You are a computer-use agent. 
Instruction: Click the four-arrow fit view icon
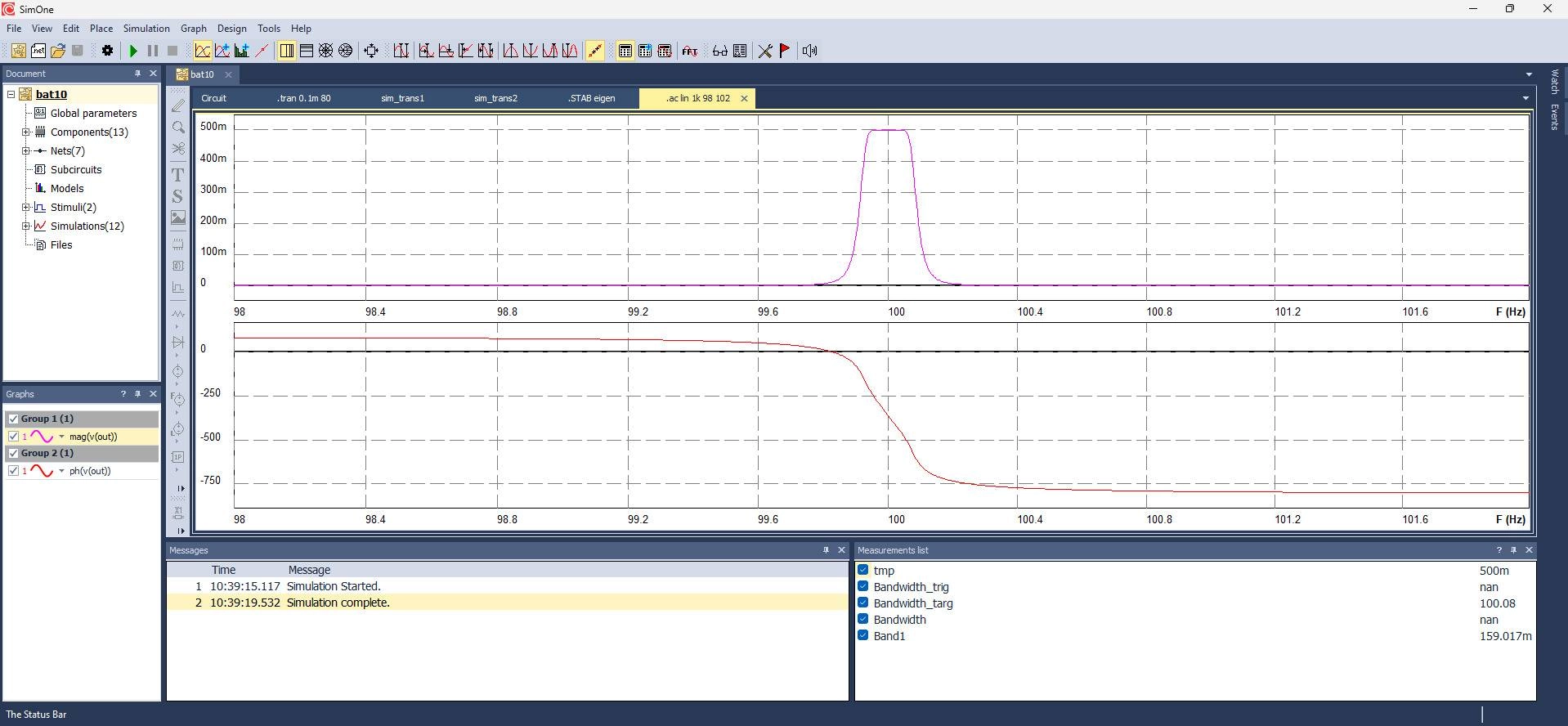coord(371,51)
